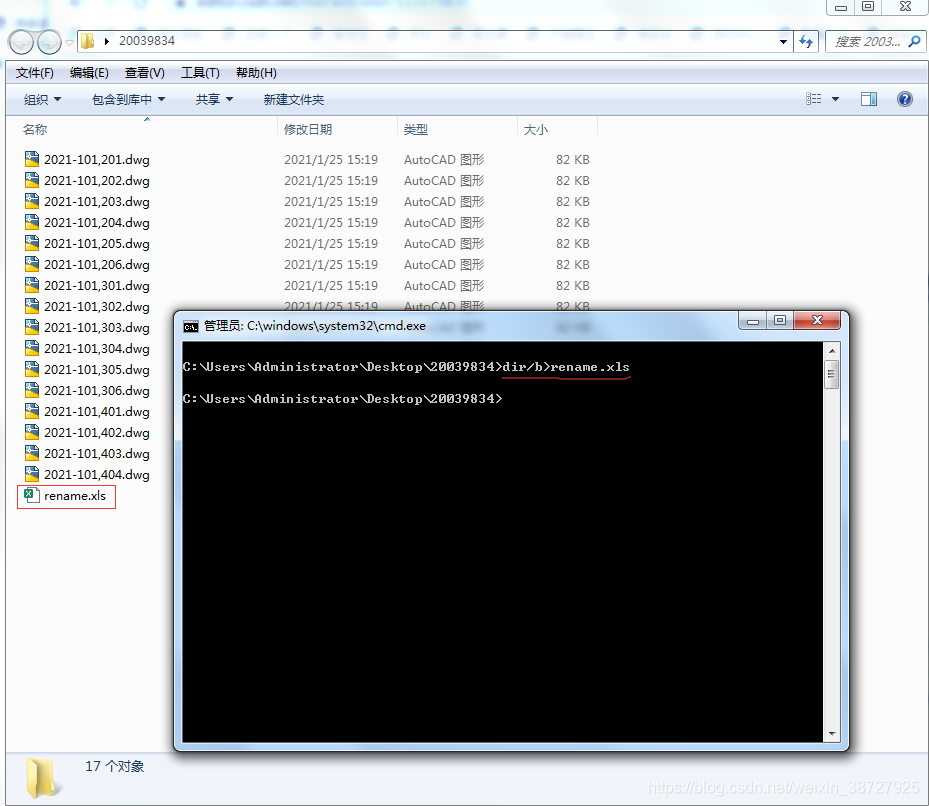Click the modified date of 2021-101,206.dwg
Image resolution: width=929 pixels, height=806 pixels.
click(x=331, y=264)
